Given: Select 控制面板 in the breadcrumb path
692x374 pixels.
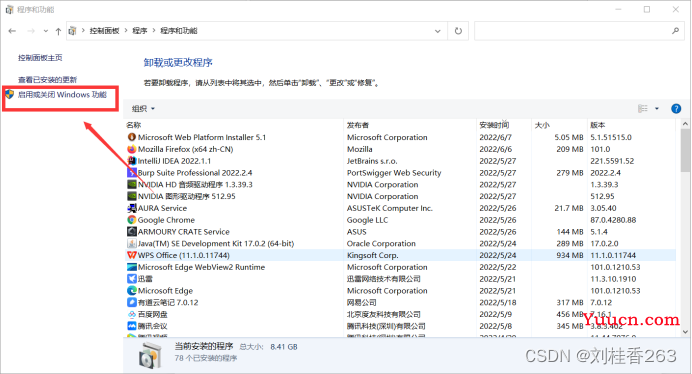Looking at the screenshot, I should (104, 30).
